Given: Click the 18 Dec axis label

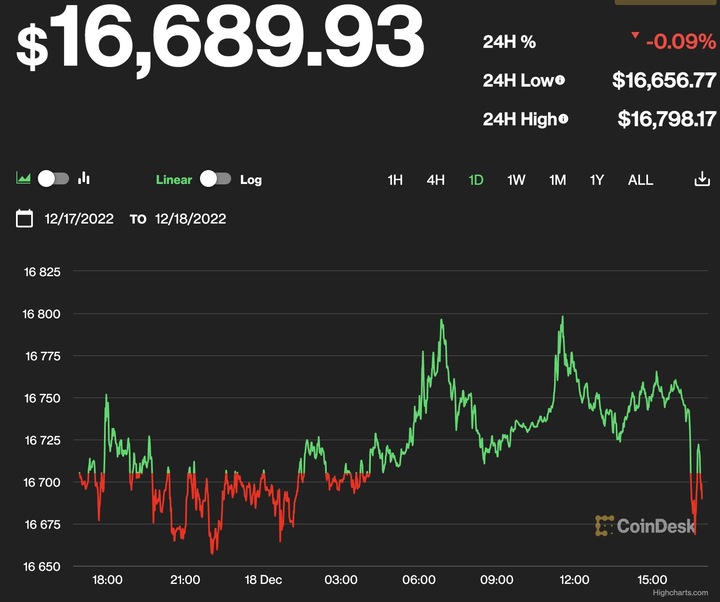Looking at the screenshot, I should [263, 580].
